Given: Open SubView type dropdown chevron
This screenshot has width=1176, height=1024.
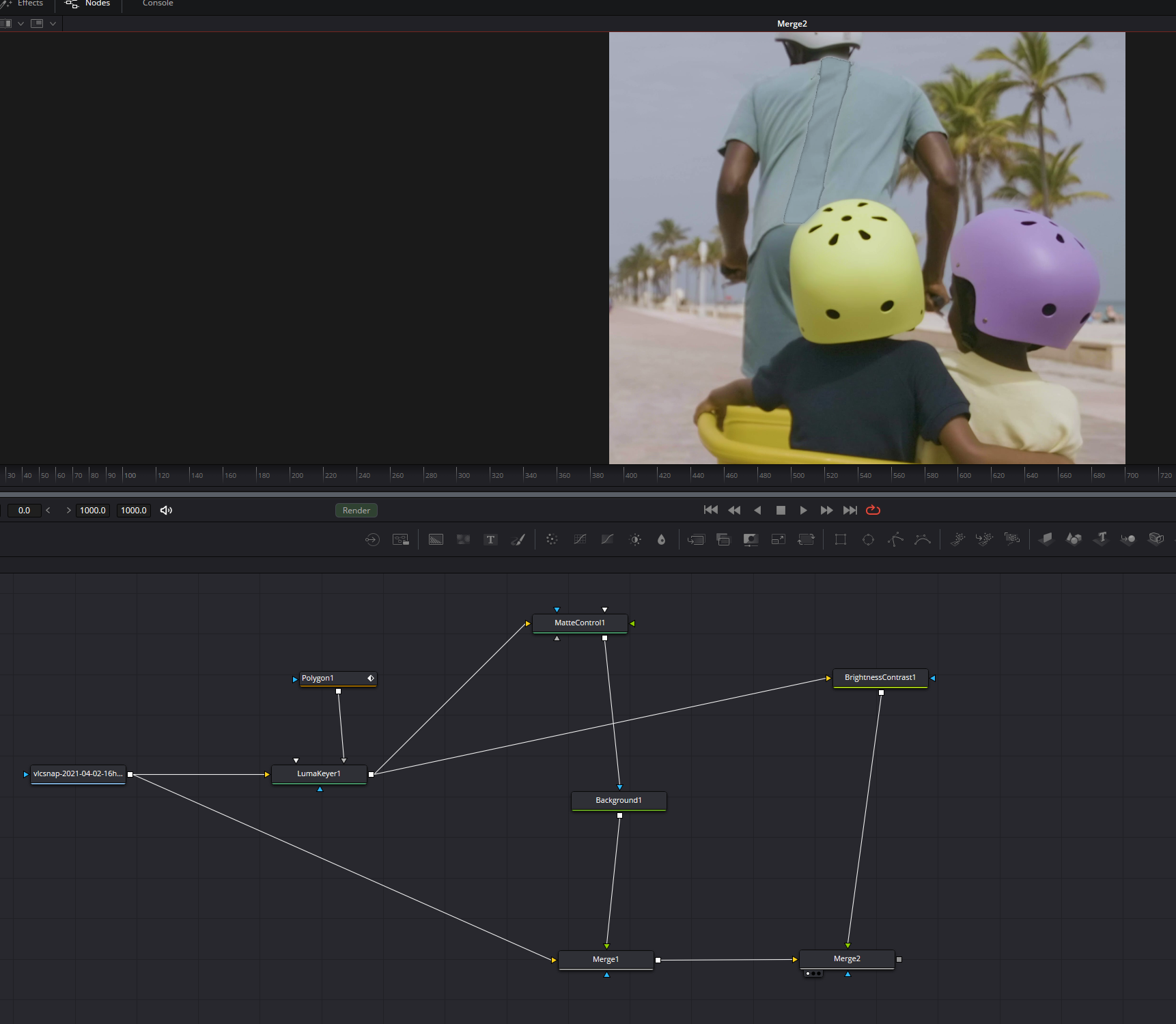Looking at the screenshot, I should [x=53, y=23].
